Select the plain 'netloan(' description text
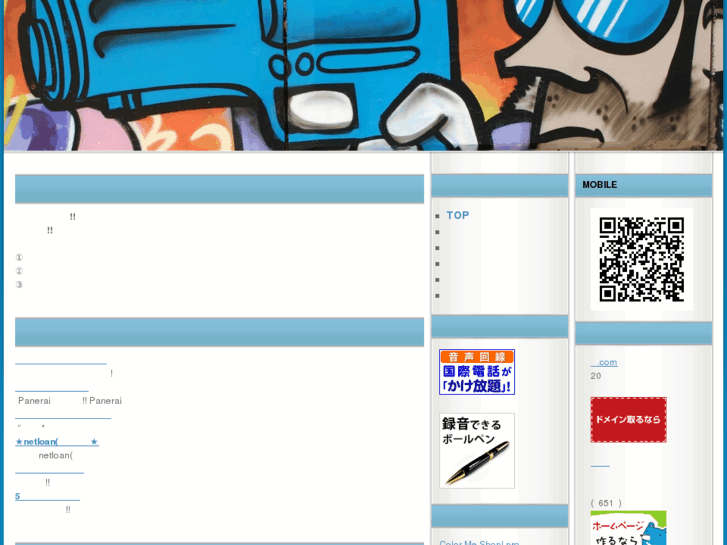Viewport: 727px width, 545px height. click(x=56, y=455)
